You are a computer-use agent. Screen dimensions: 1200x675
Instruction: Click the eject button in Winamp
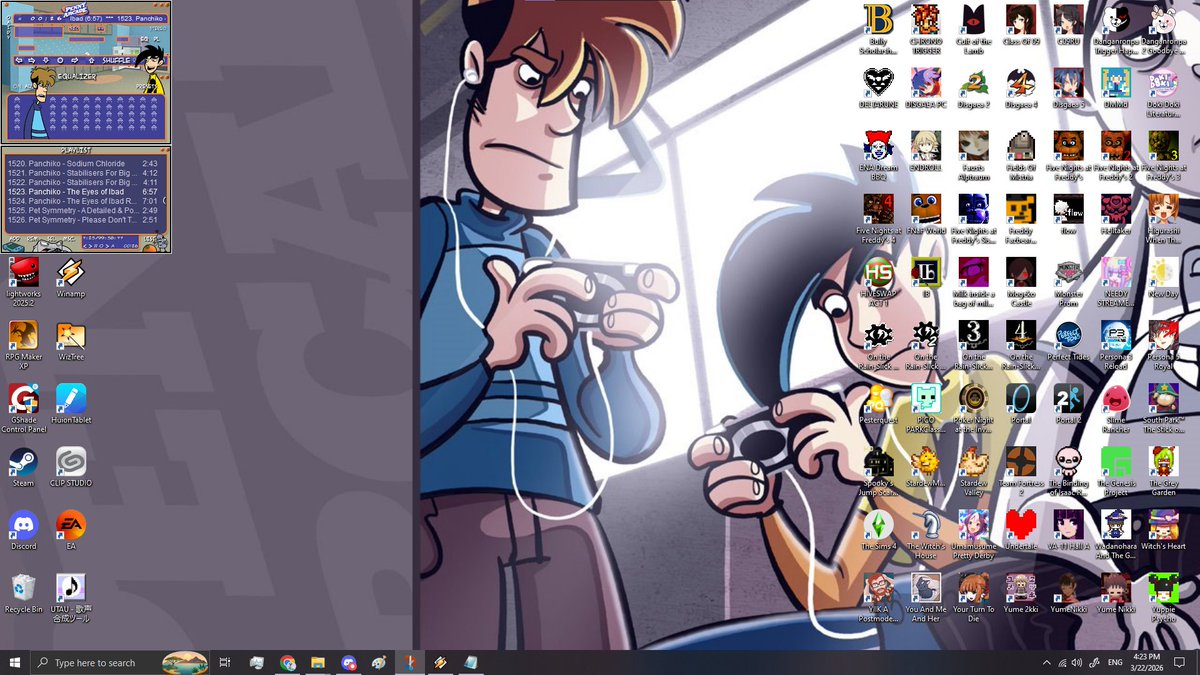pos(91,60)
